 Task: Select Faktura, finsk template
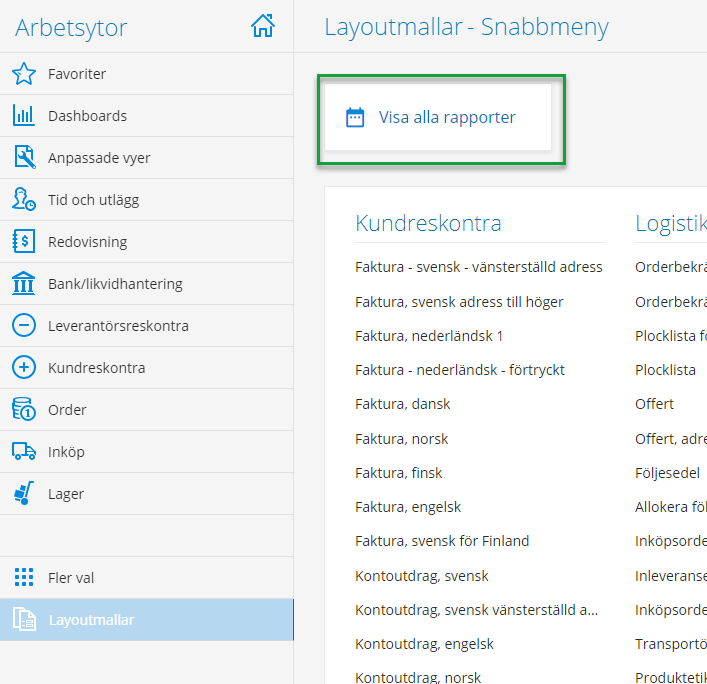tap(399, 473)
